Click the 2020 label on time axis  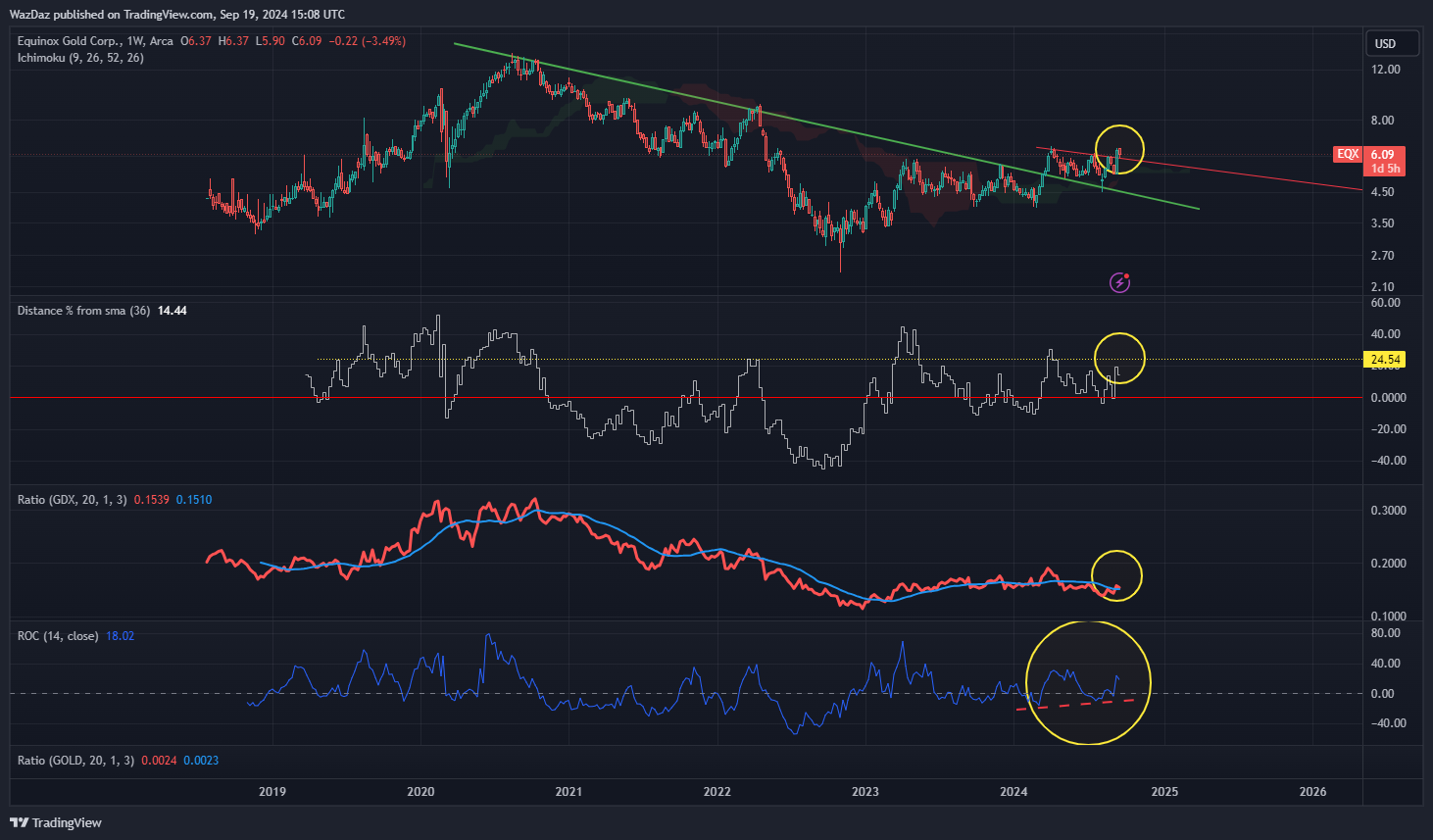(420, 792)
